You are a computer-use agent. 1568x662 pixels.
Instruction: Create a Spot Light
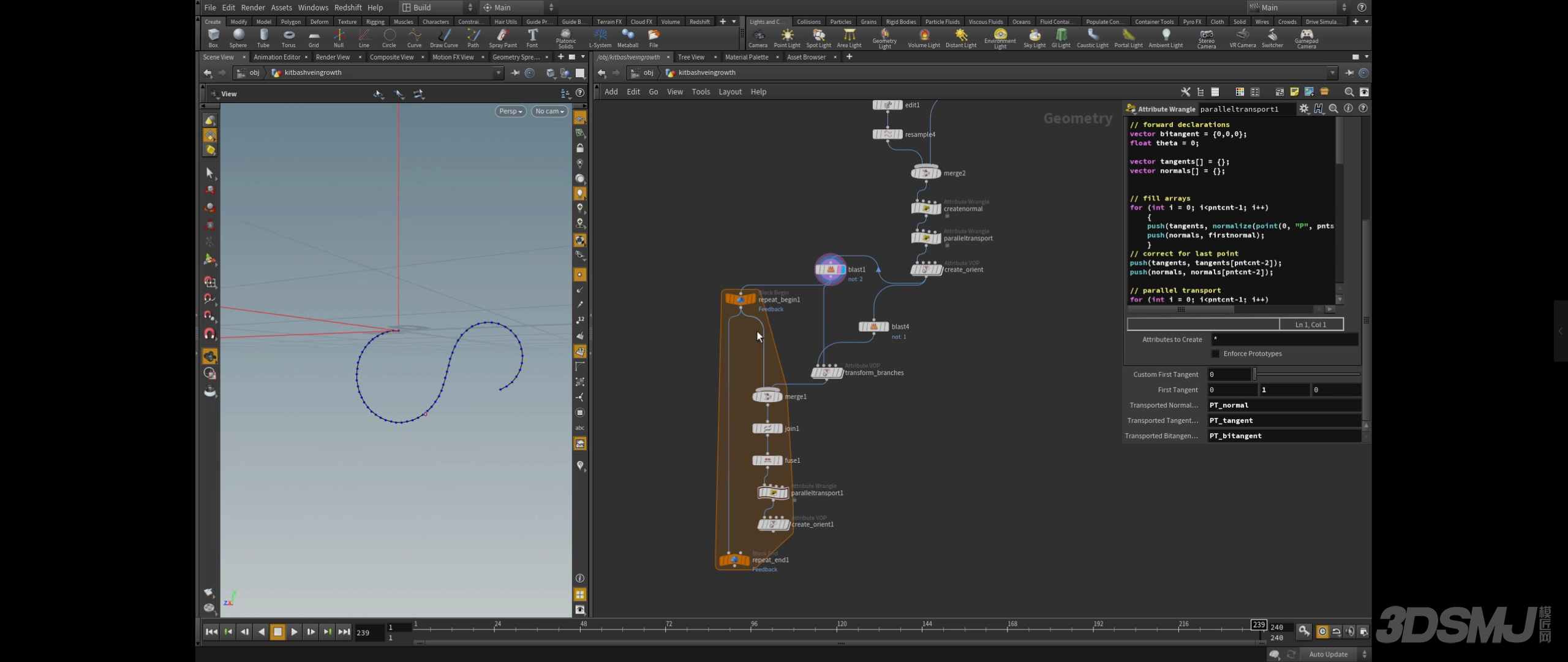pos(819,38)
